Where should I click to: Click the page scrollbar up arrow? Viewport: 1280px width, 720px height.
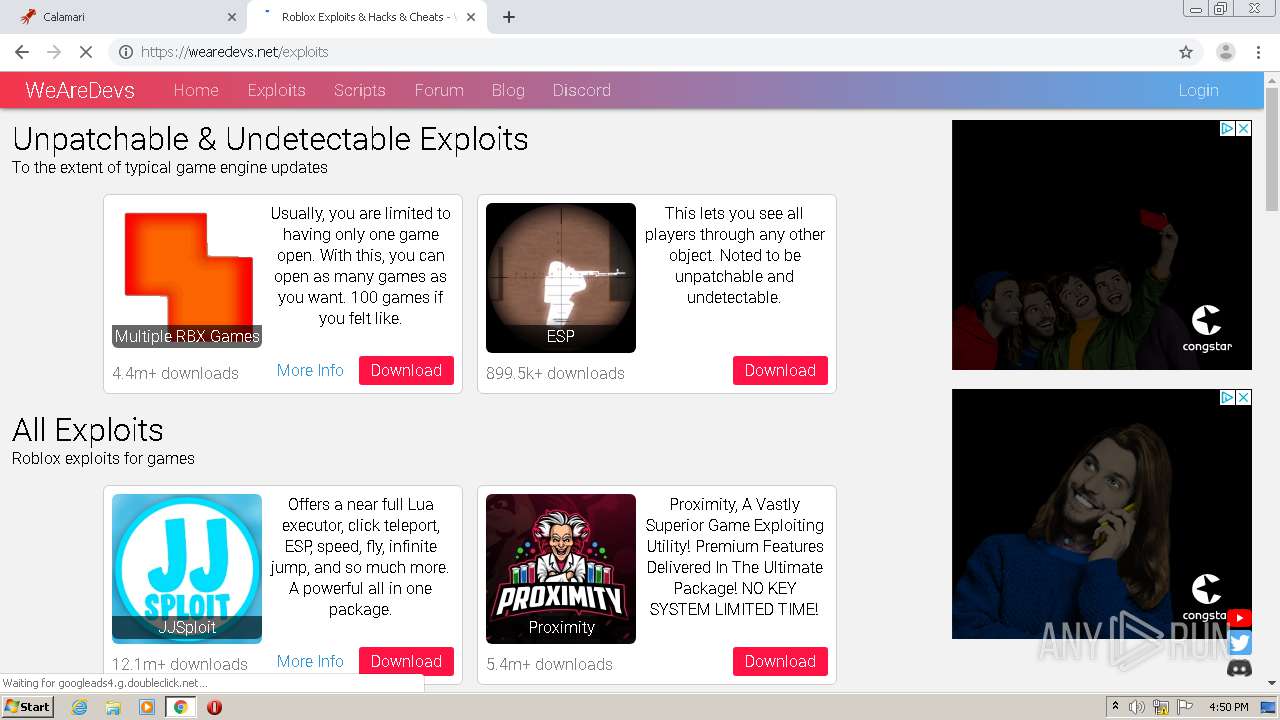(x=1272, y=79)
